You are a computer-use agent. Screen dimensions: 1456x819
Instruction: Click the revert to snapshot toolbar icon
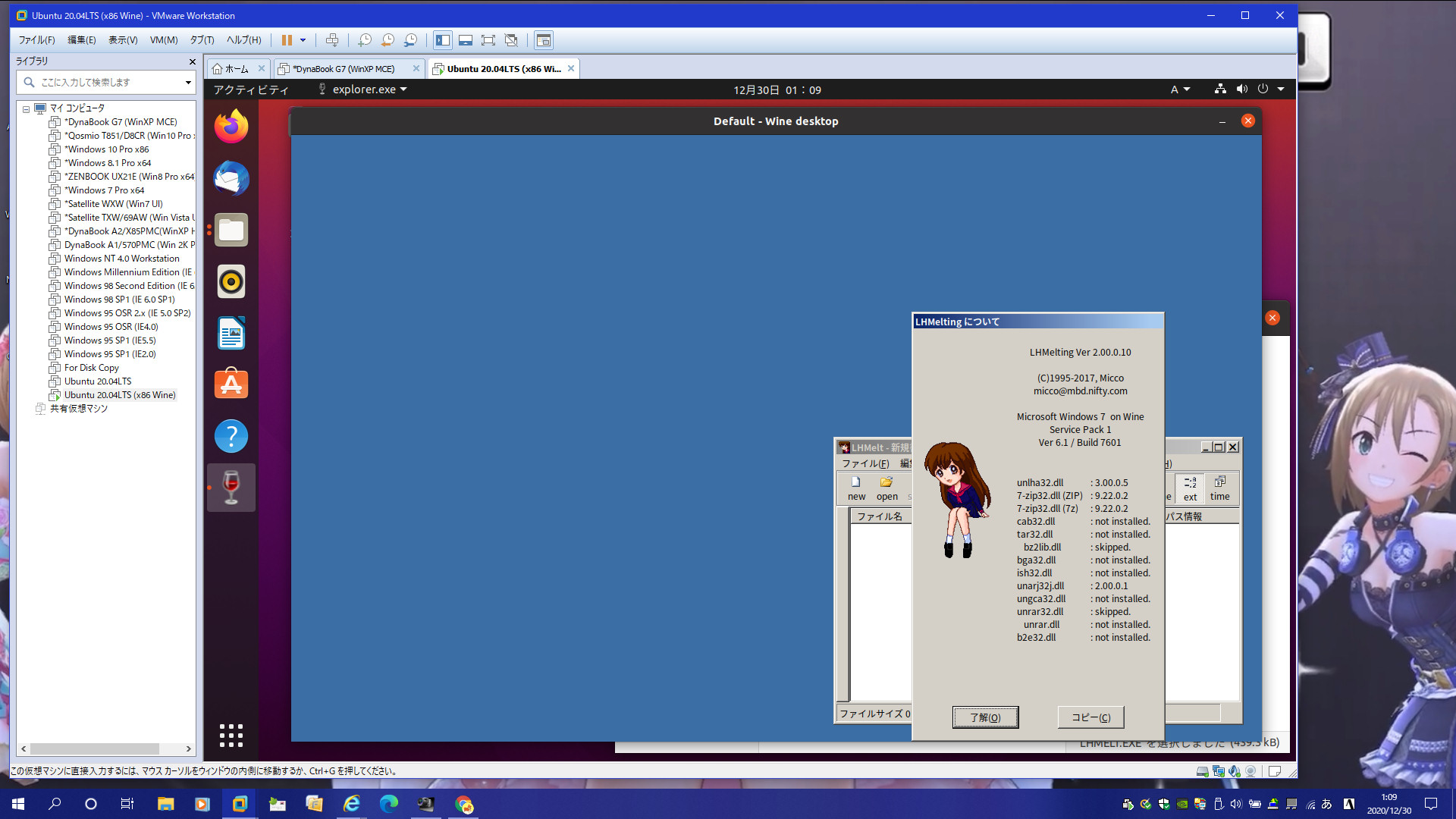coord(388,40)
